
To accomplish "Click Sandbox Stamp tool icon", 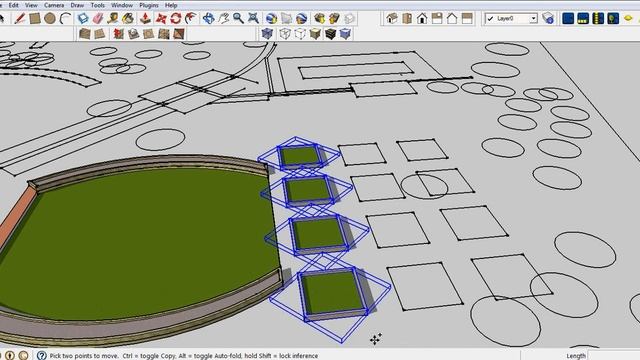I will (x=133, y=34).
